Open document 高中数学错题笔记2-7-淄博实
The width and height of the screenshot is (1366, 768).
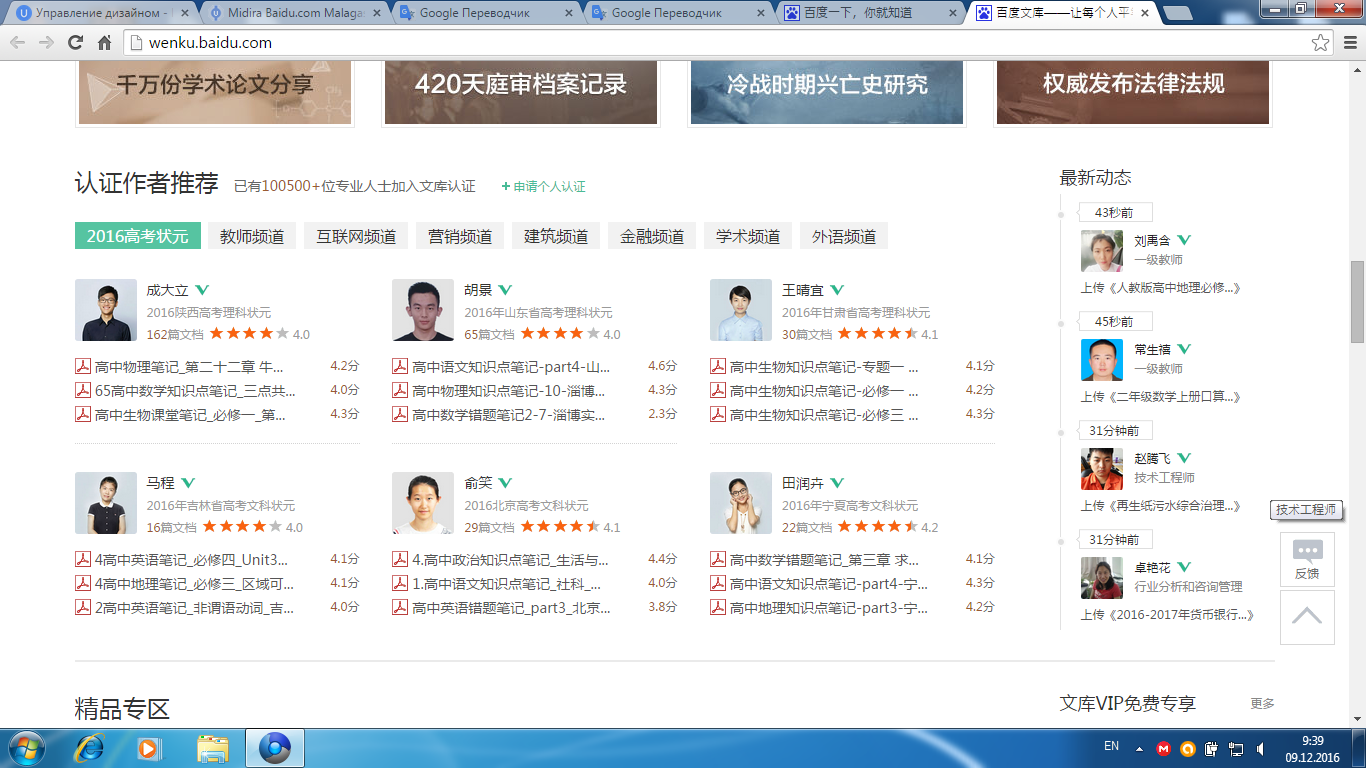click(509, 415)
